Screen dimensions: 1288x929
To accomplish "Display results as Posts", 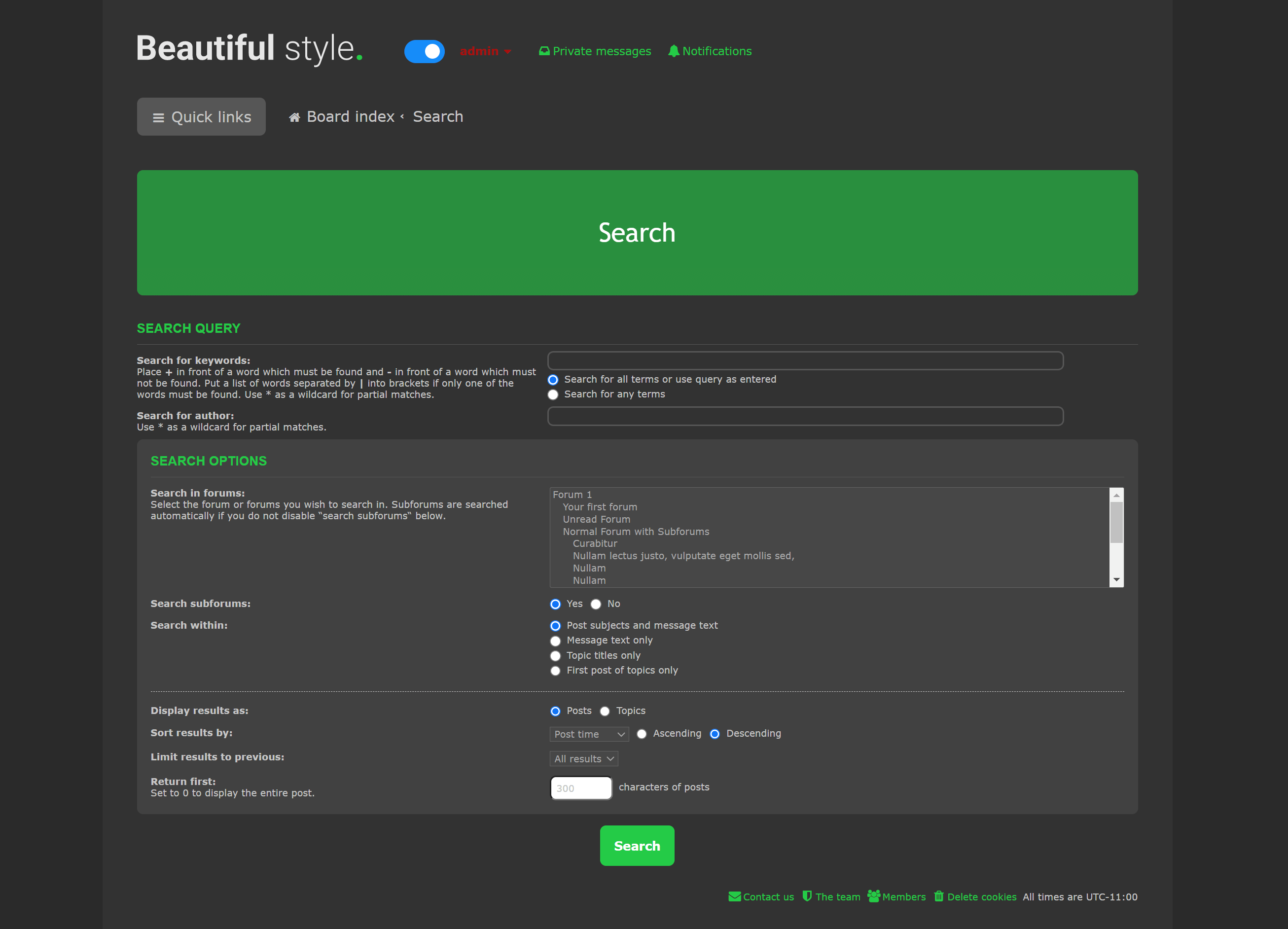I will (x=555, y=712).
